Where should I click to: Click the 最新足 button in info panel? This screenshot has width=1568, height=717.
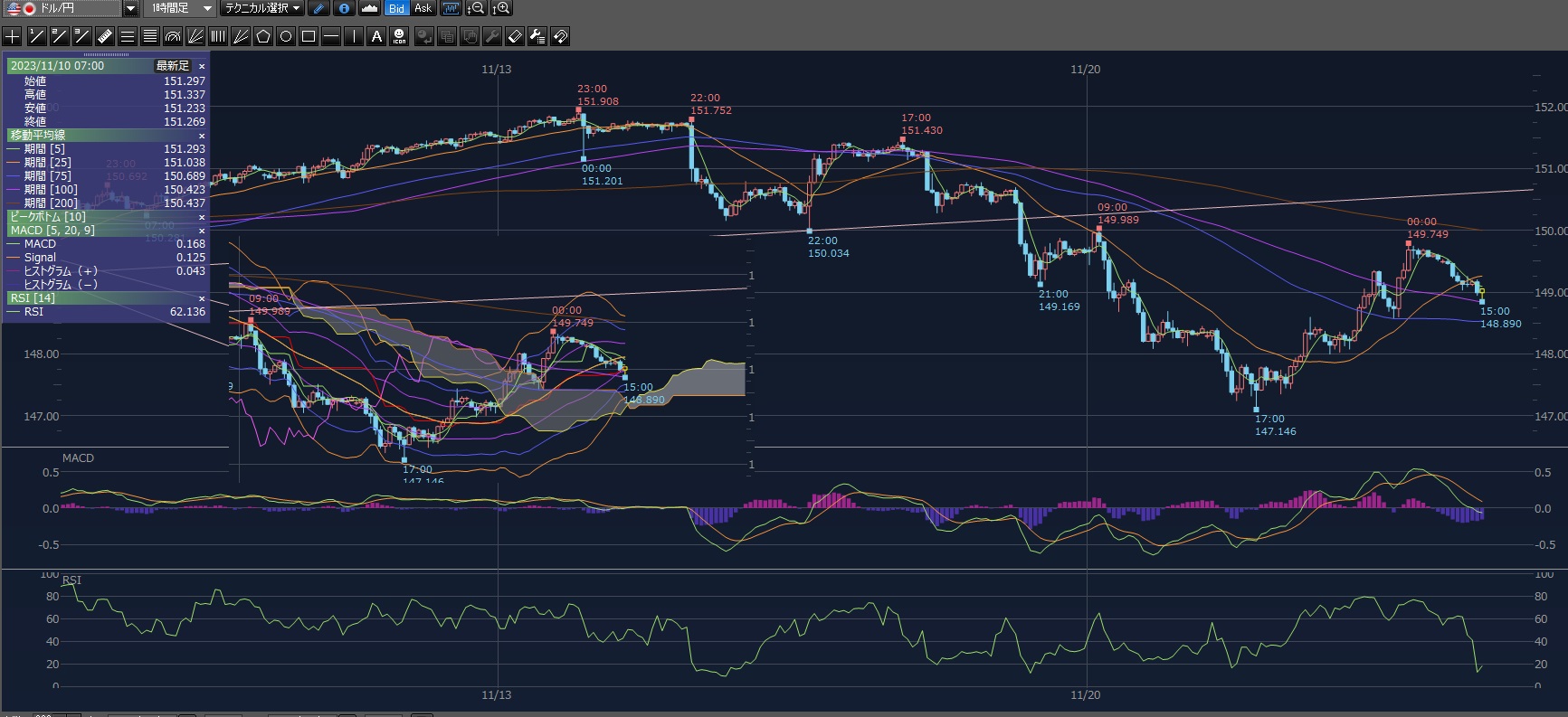[x=173, y=66]
